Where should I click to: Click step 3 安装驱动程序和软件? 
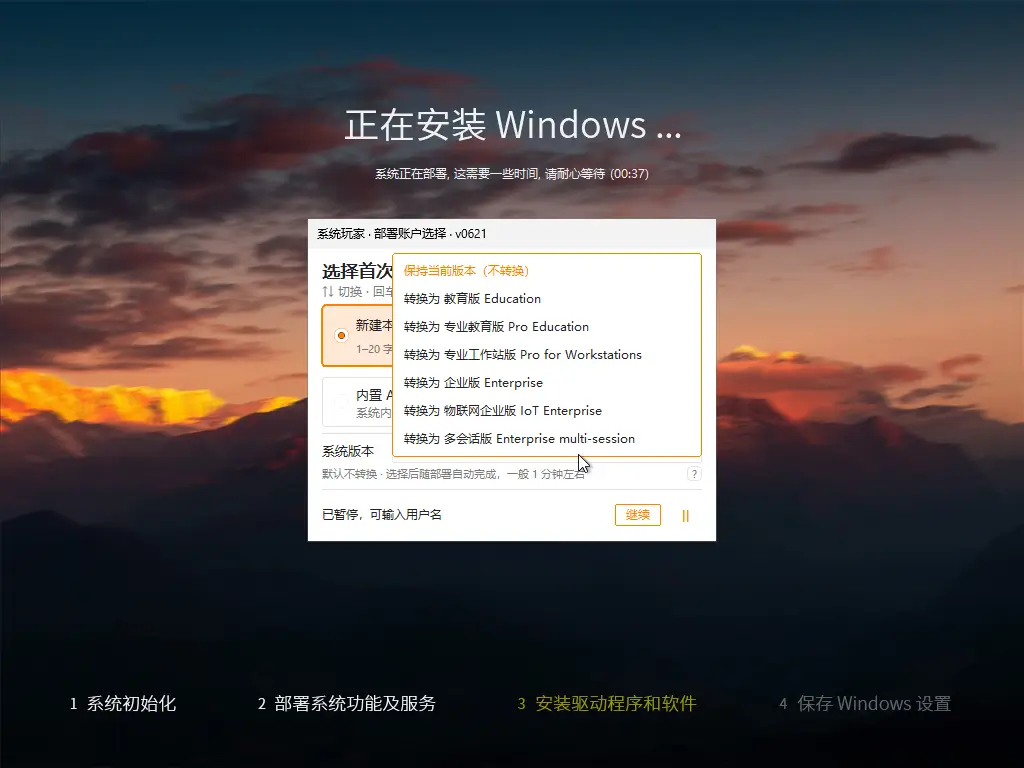[x=607, y=703]
